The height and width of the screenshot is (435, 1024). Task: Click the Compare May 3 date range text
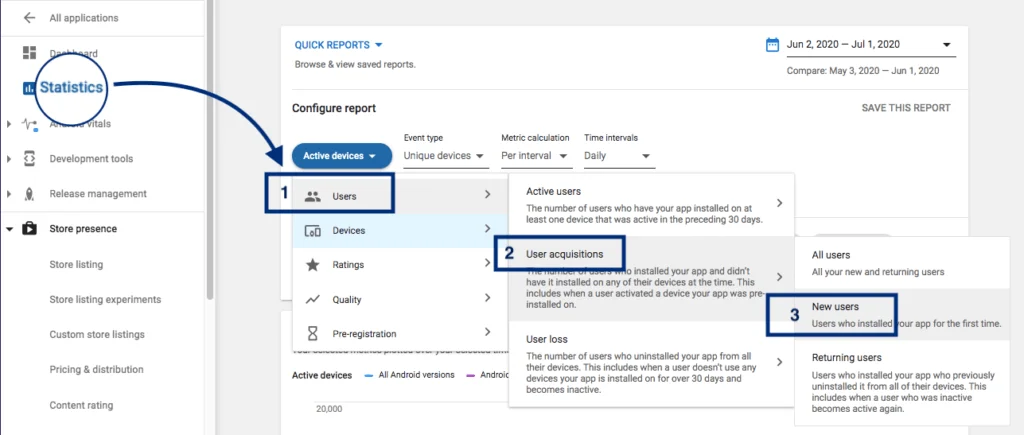point(863,71)
